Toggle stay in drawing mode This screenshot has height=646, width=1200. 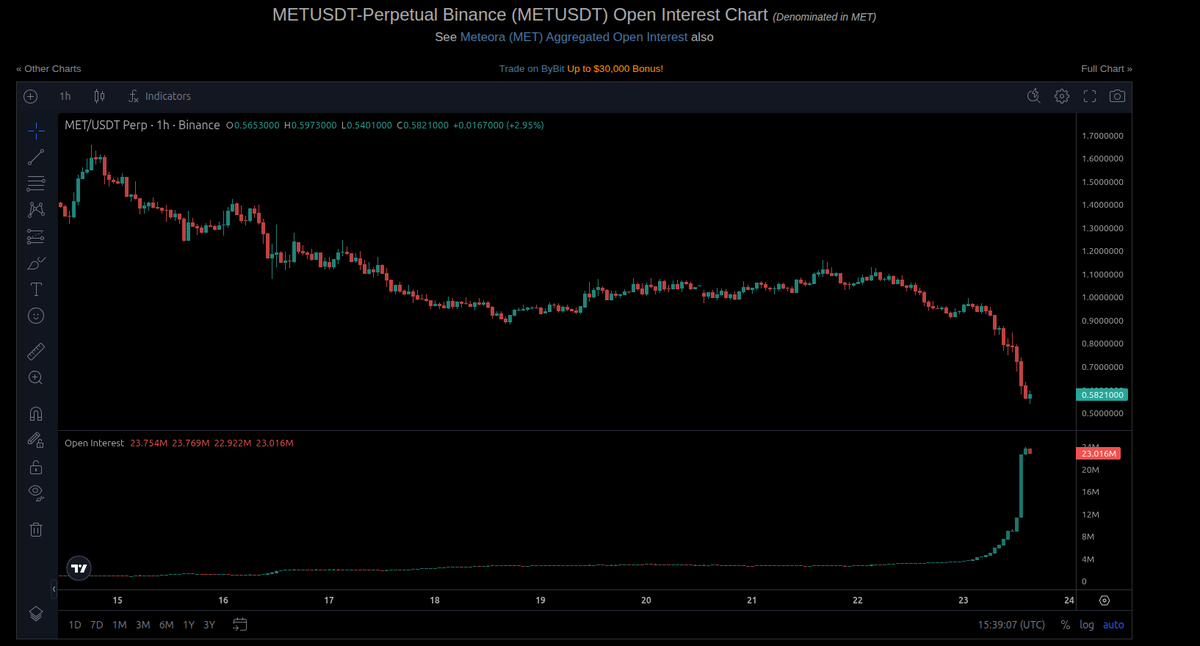point(36,439)
